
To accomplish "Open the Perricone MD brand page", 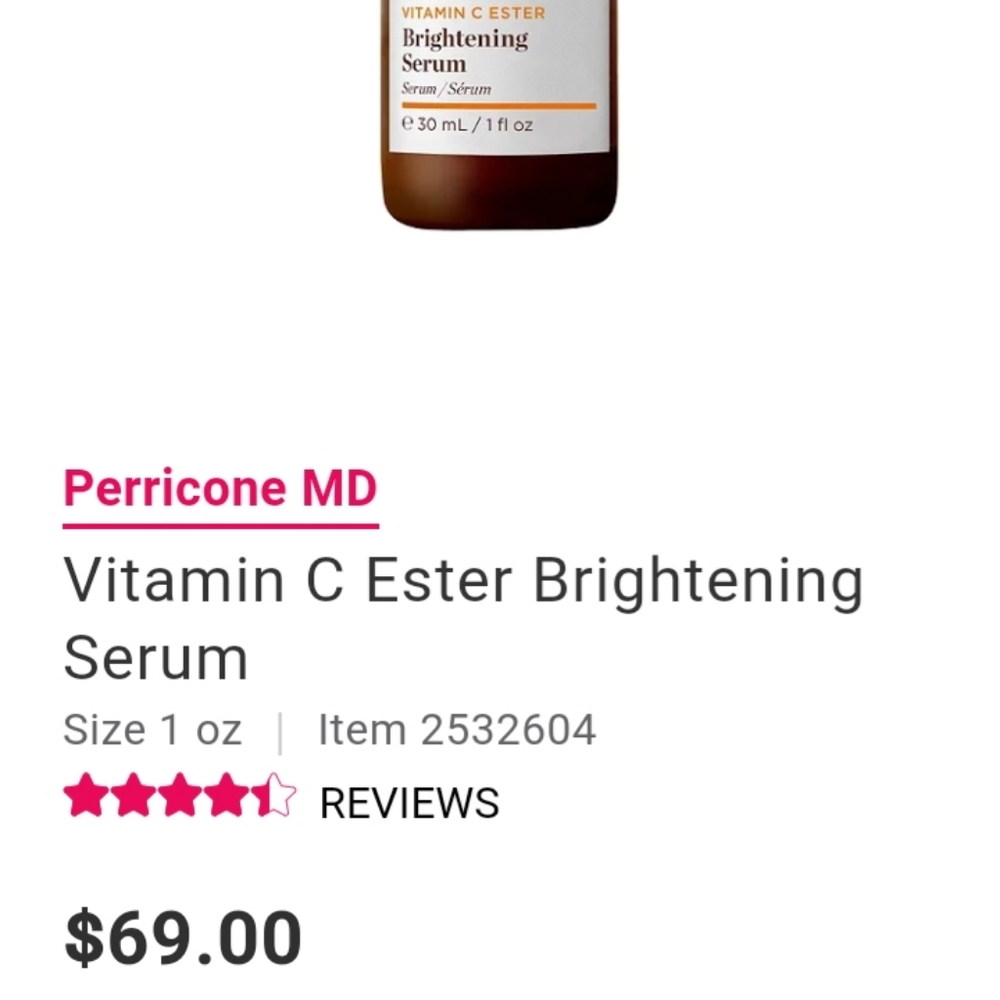I will [220, 488].
